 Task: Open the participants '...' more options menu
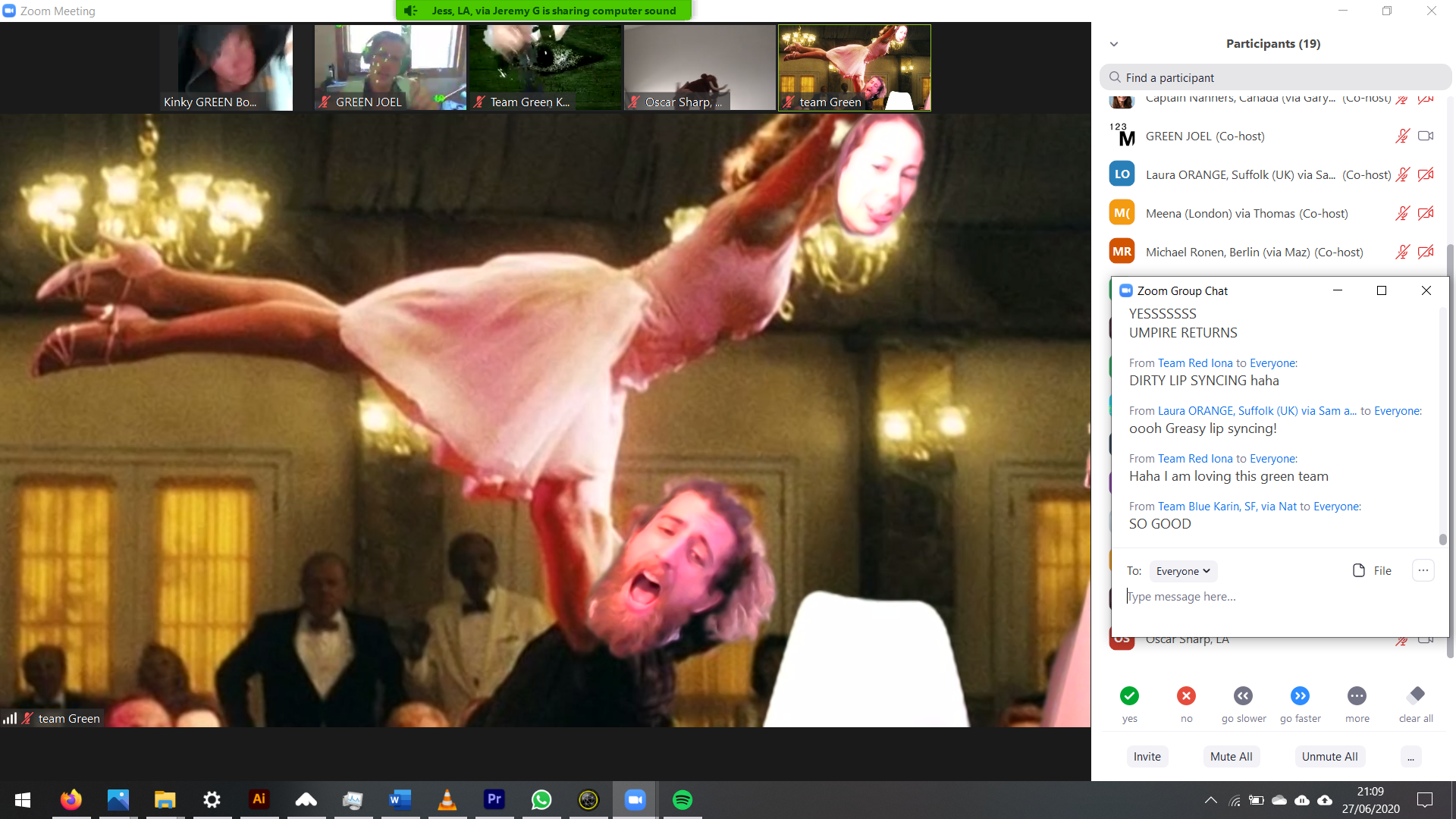pos(1410,757)
